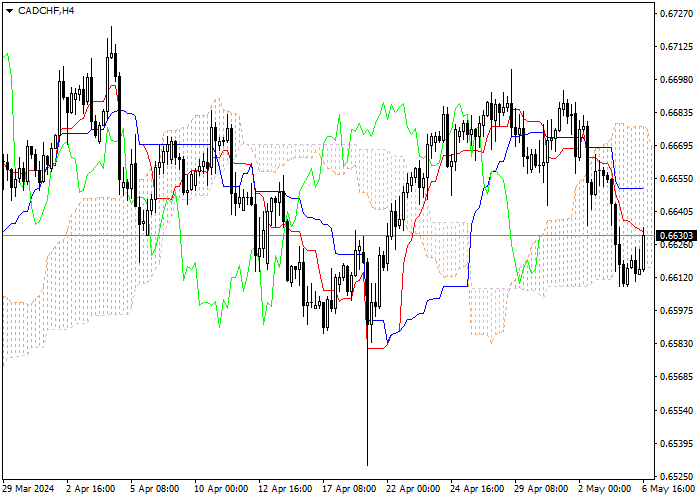Click the 2 May 00:00 time label
Viewport: 700px width, 500px height.
point(605,489)
